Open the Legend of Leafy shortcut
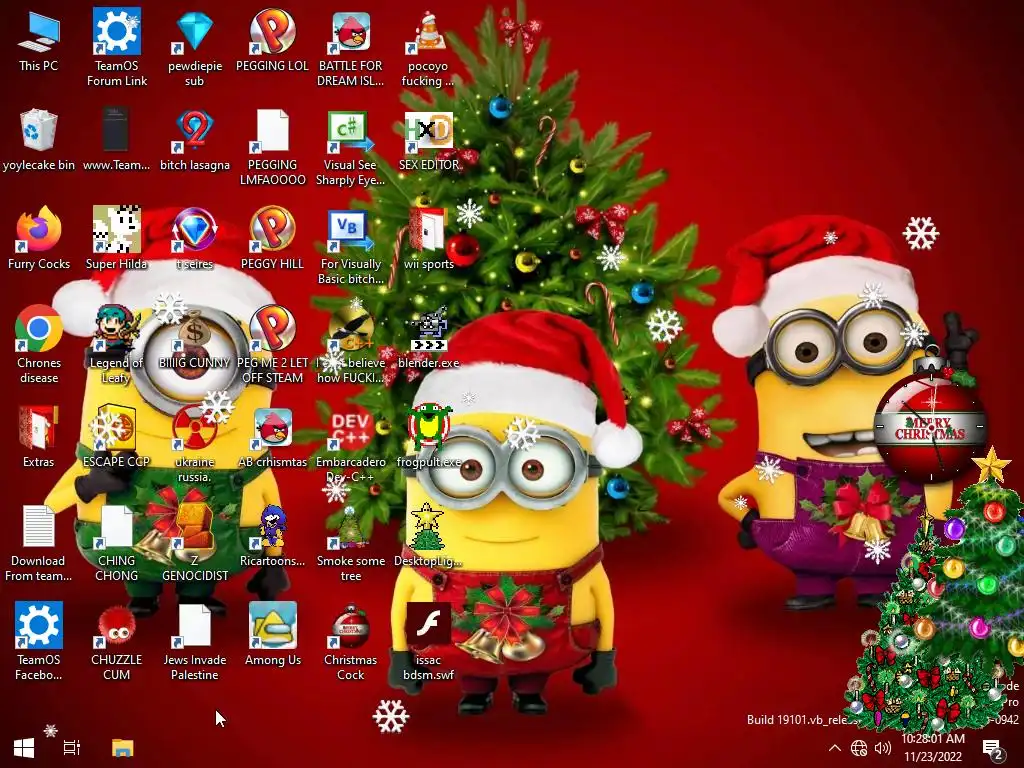 point(116,344)
